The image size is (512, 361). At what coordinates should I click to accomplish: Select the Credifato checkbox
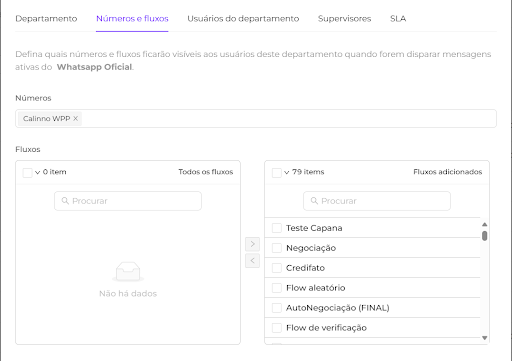click(277, 268)
